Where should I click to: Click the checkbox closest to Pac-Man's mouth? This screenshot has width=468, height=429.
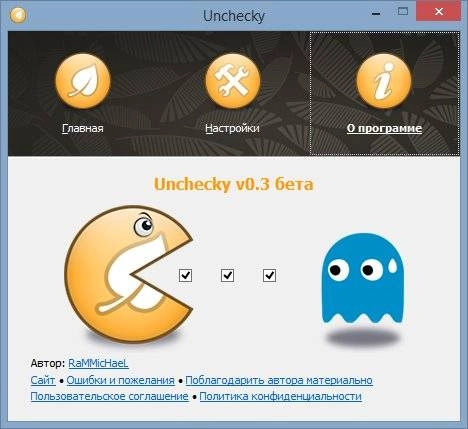click(185, 276)
